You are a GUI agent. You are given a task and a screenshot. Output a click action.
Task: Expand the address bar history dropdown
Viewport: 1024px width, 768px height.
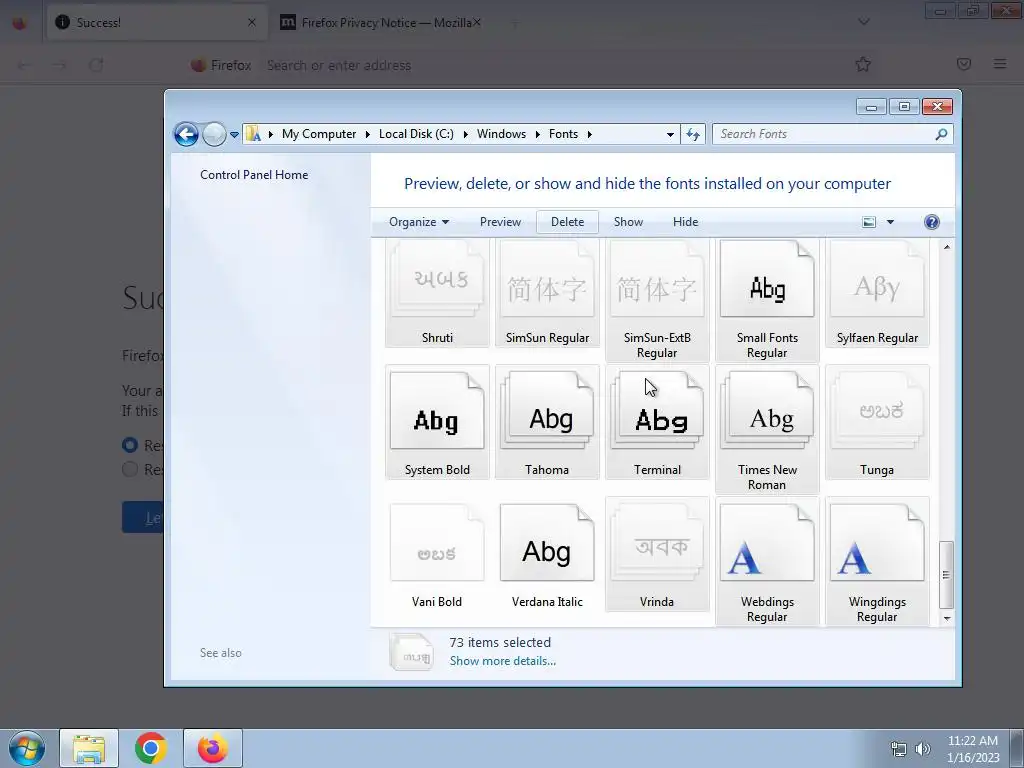click(670, 135)
